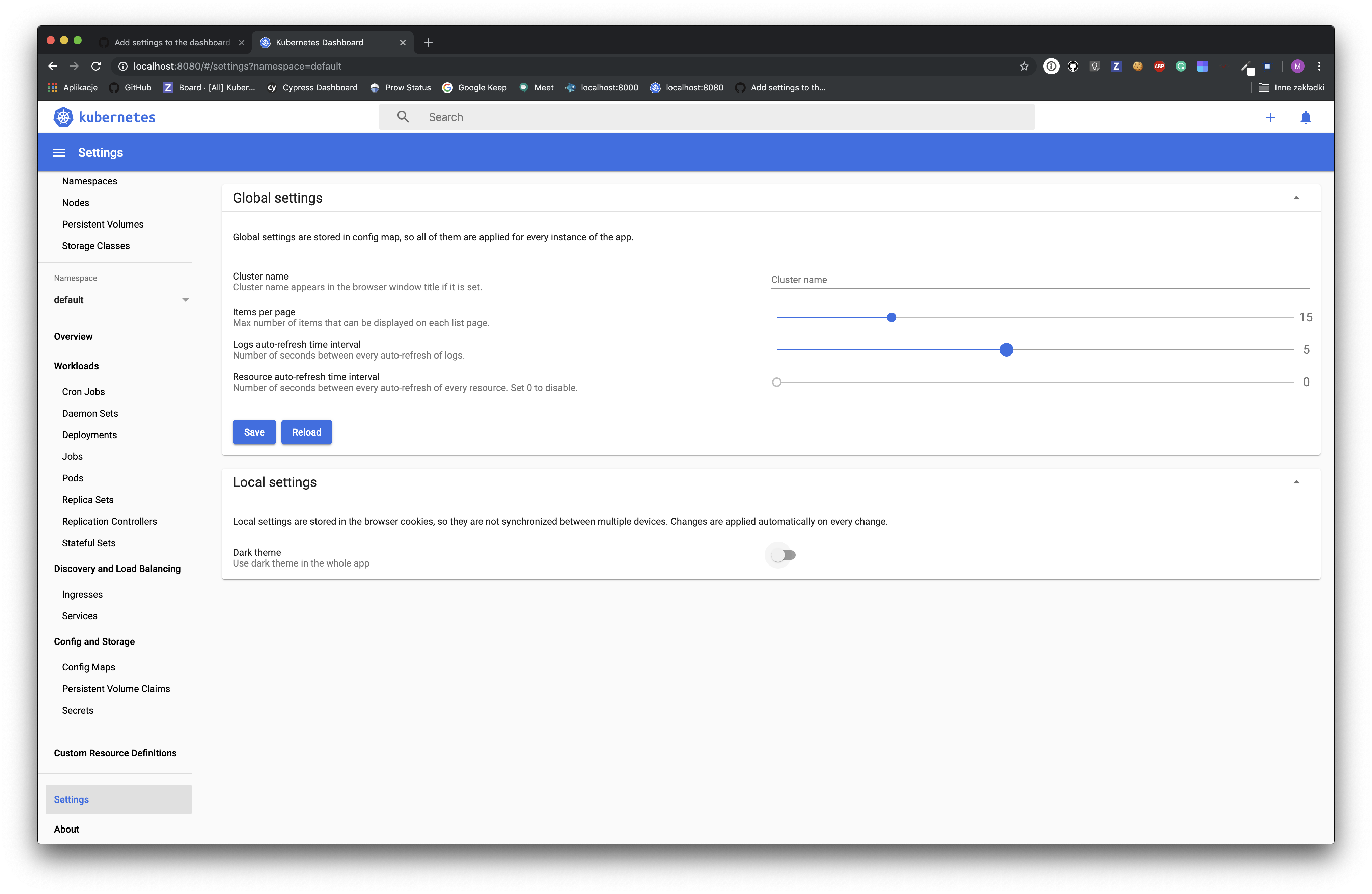The image size is (1372, 894).
Task: Adjust the Items per page slider
Action: pyautogui.click(x=891, y=317)
